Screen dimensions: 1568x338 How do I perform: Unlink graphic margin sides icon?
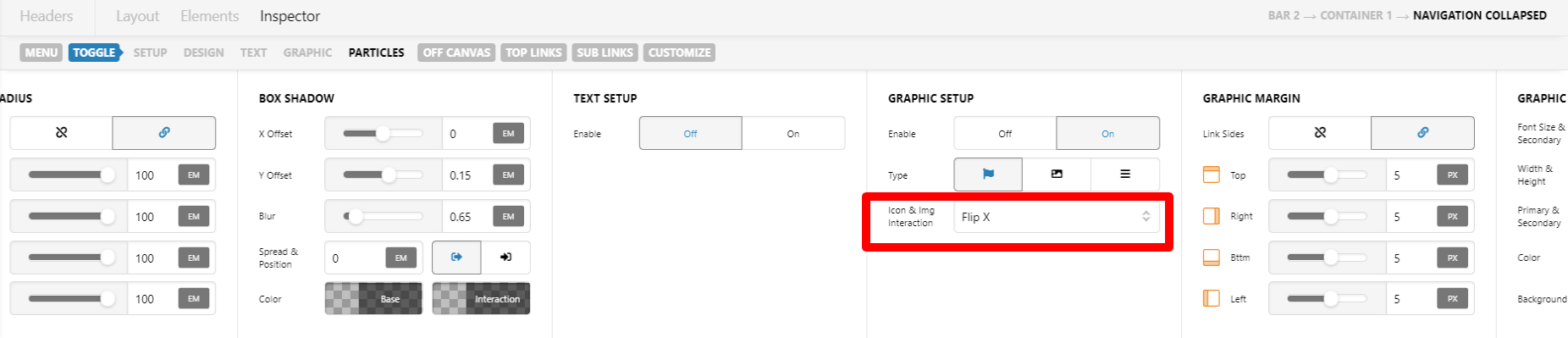1320,133
